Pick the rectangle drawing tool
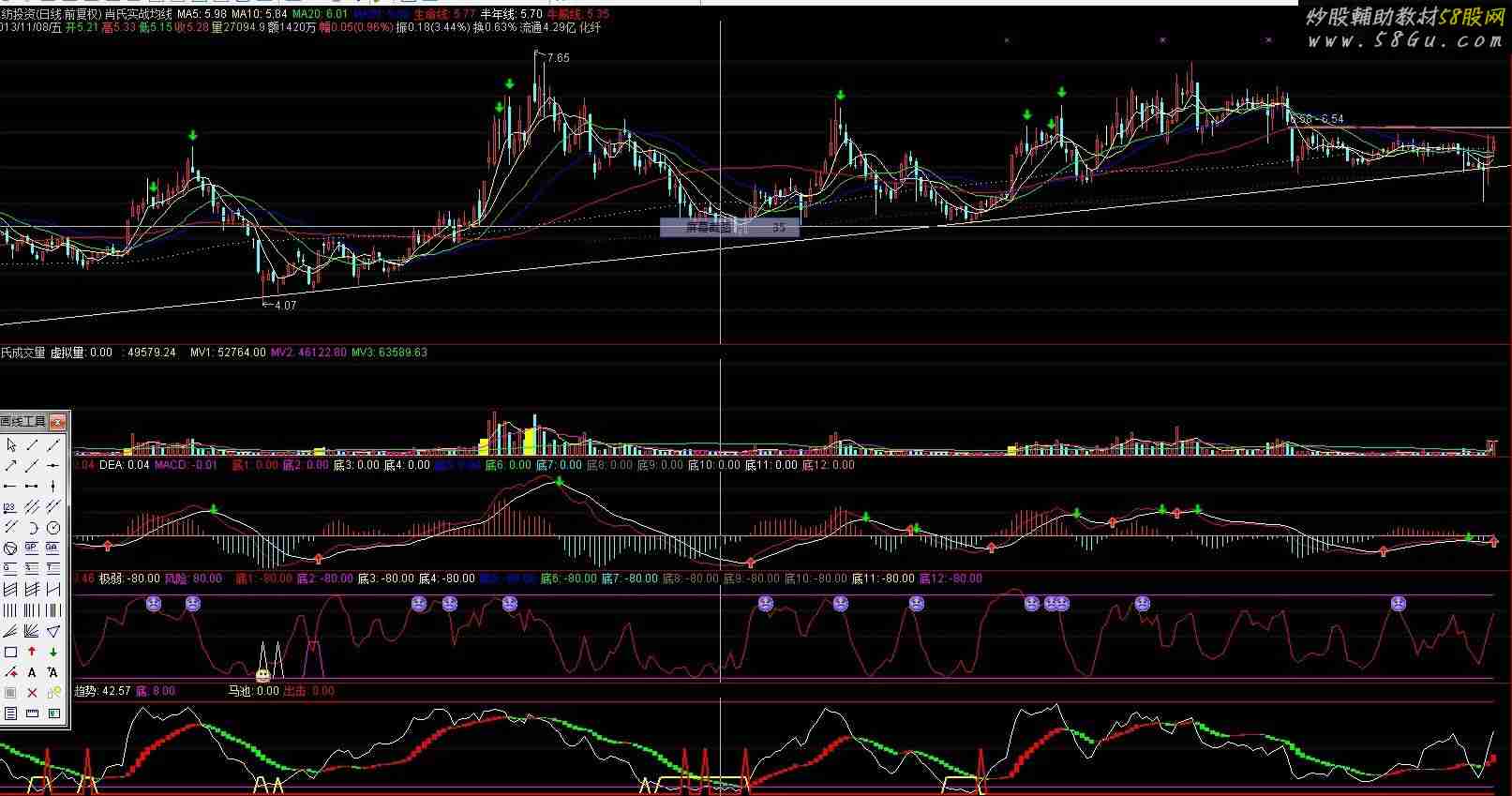 10,652
